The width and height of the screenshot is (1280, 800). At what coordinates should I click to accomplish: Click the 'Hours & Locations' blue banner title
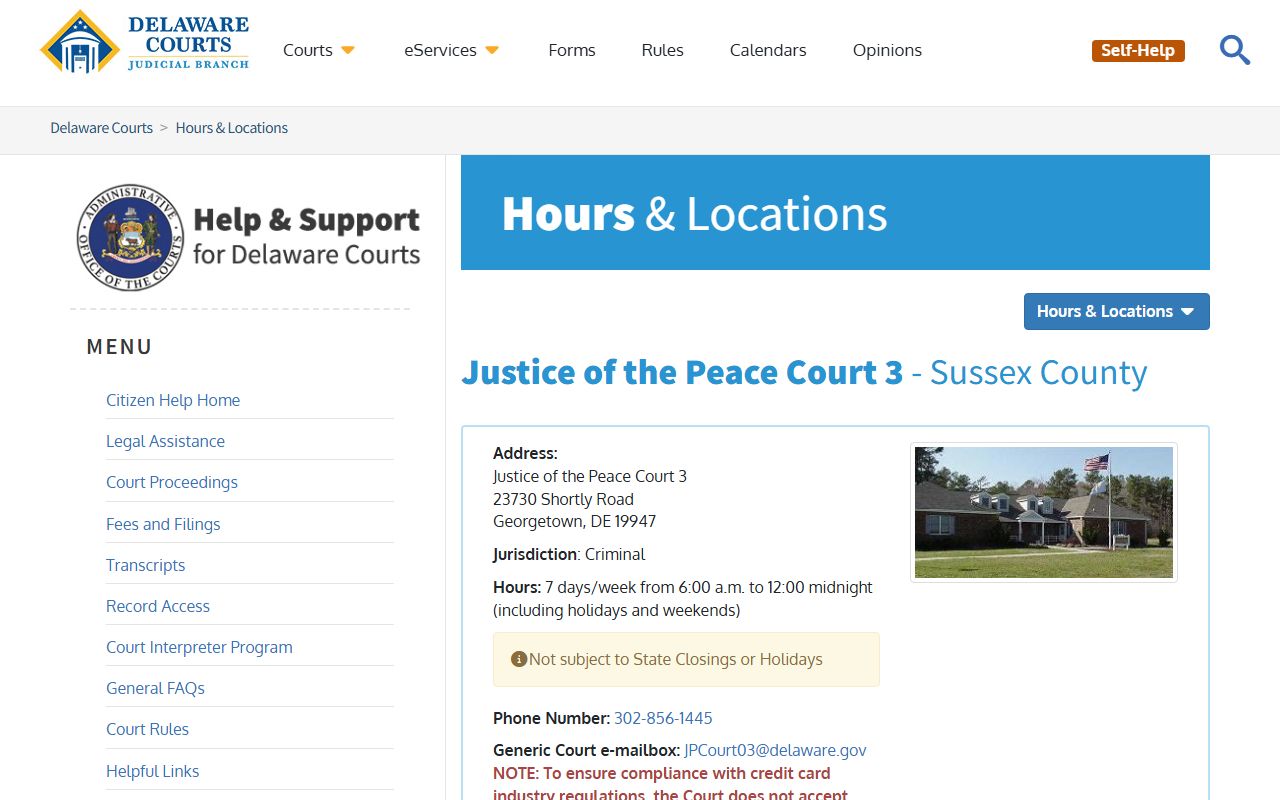click(694, 213)
